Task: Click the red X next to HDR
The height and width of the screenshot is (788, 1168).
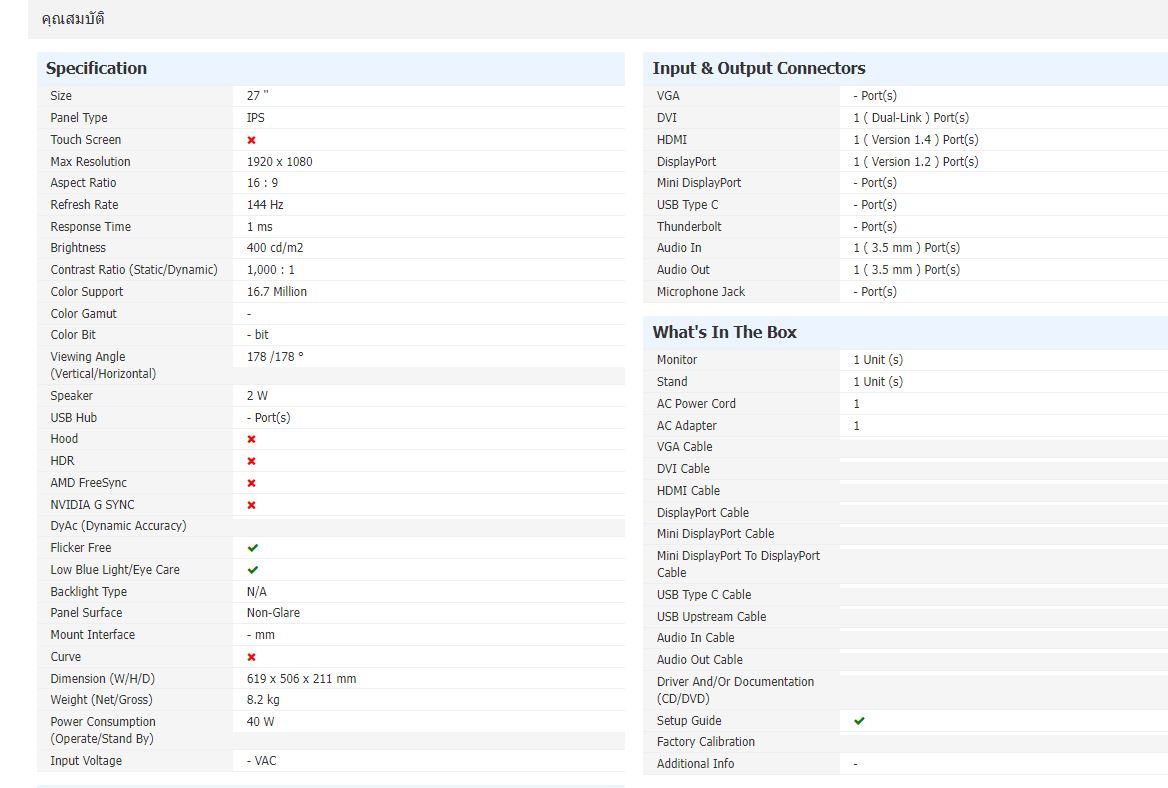Action: [x=251, y=461]
